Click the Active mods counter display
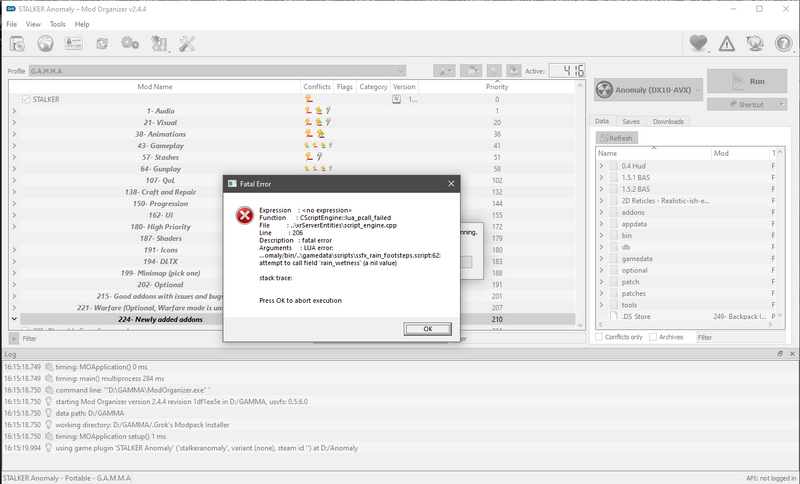This screenshot has width=800, height=484. 566,71
